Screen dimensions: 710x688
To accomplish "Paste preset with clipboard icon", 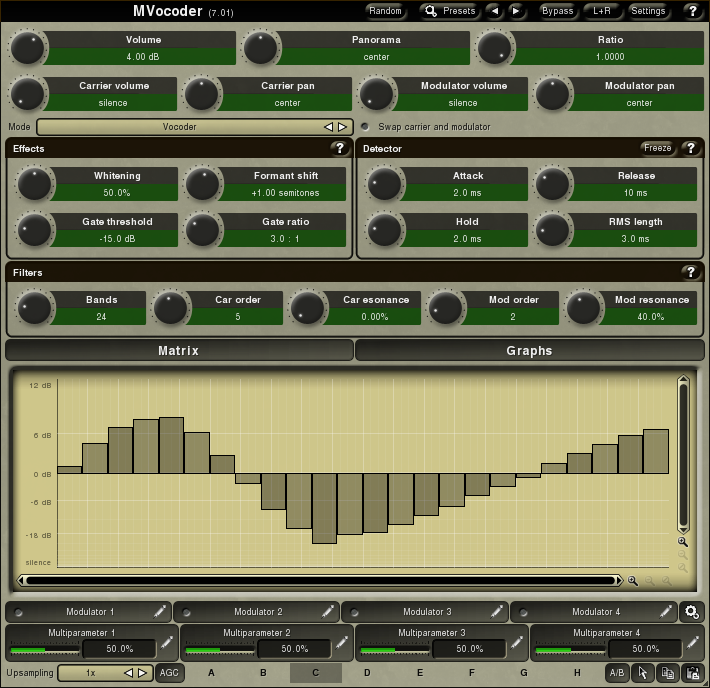I will [692, 673].
